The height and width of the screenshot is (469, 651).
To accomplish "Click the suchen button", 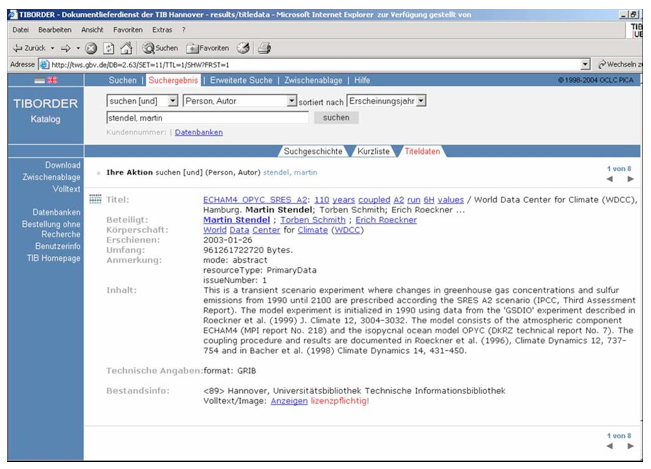I will pyautogui.click(x=336, y=117).
